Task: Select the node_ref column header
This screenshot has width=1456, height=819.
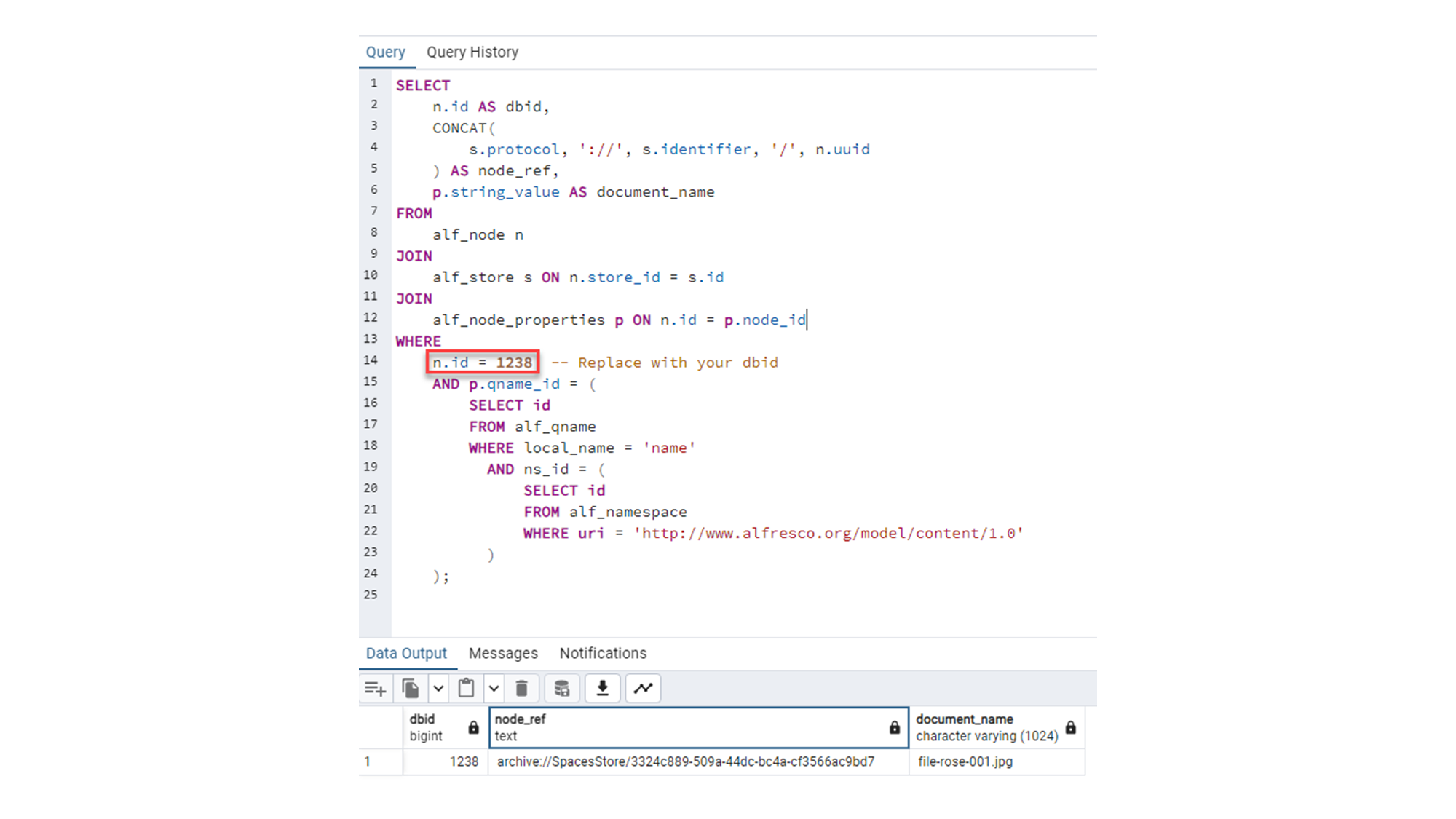Action: (x=699, y=727)
